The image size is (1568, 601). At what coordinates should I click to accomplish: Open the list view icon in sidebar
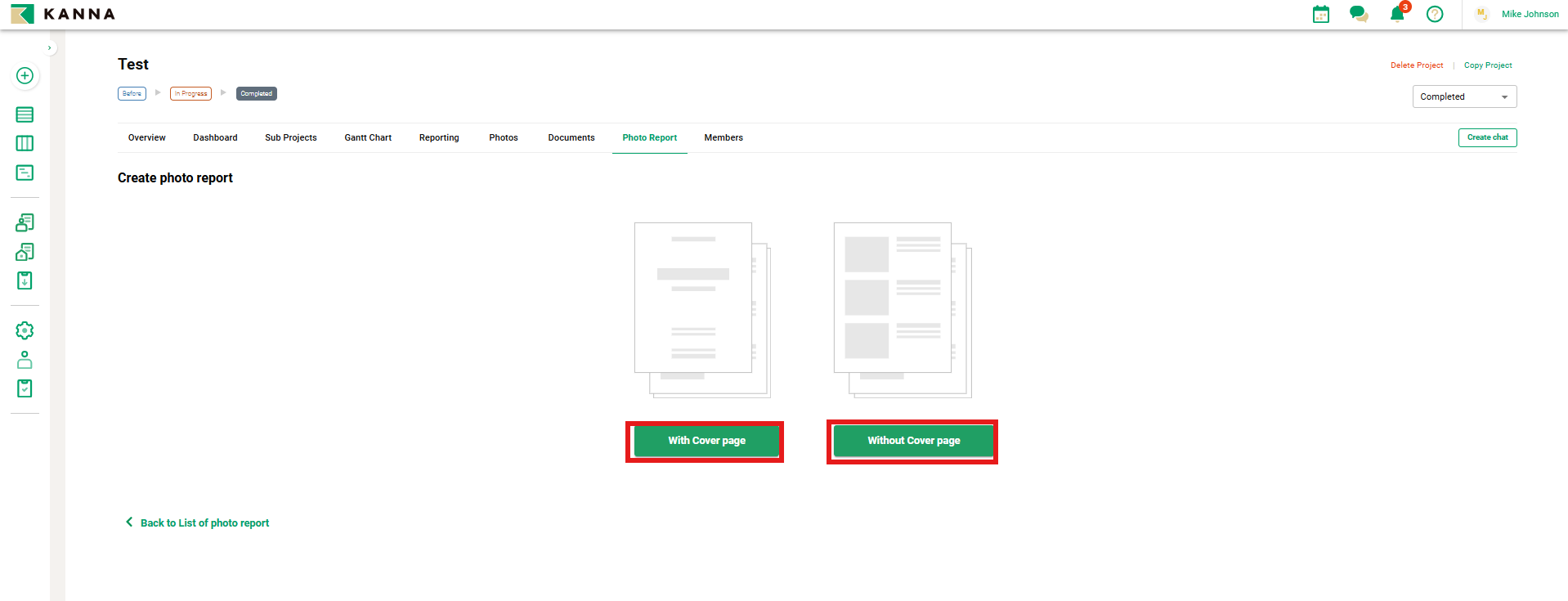pyautogui.click(x=25, y=114)
